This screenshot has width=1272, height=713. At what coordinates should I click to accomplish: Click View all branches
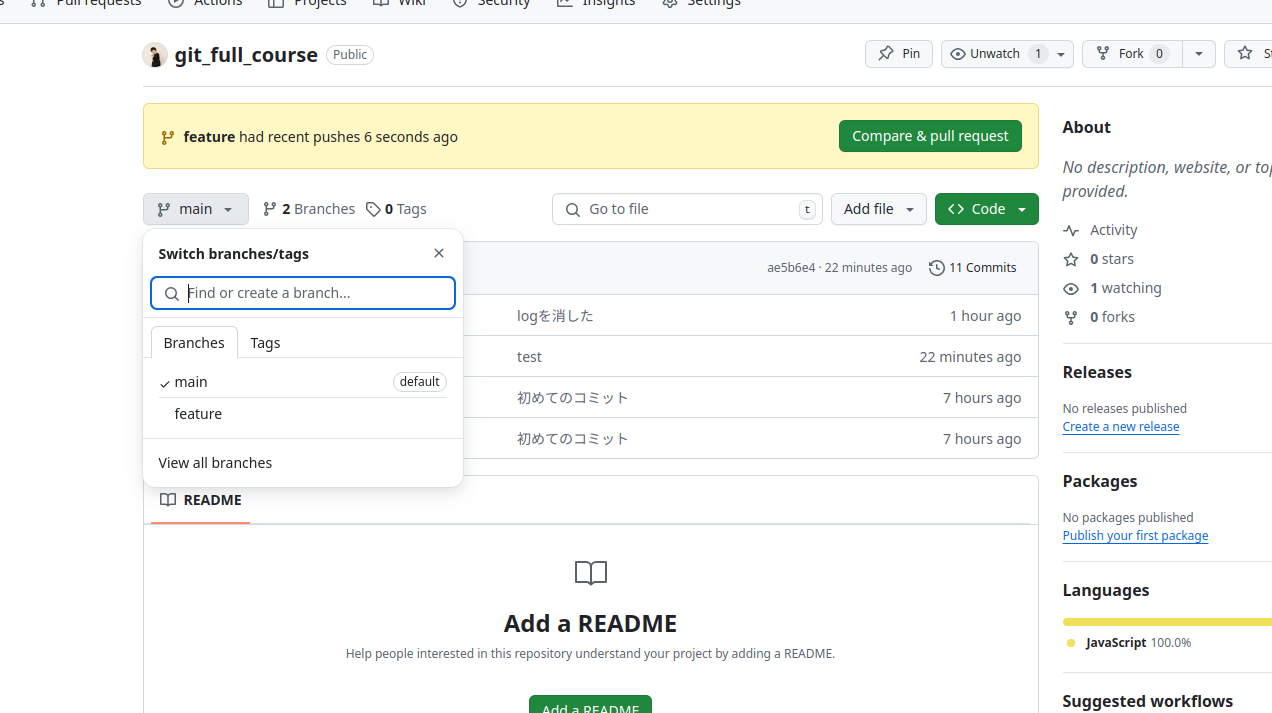coord(215,463)
